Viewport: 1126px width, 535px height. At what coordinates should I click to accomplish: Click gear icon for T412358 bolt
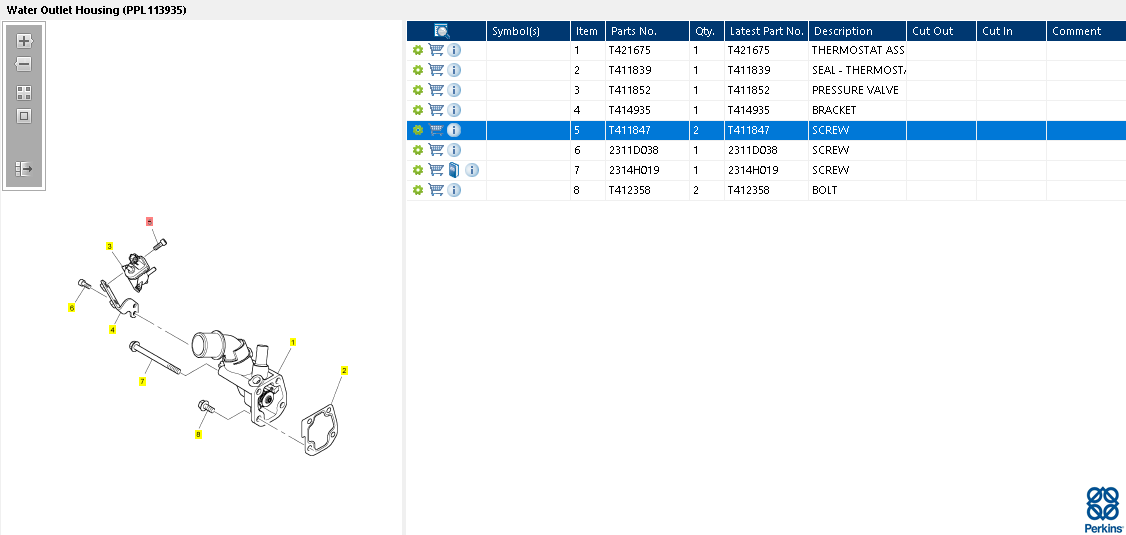(x=418, y=190)
